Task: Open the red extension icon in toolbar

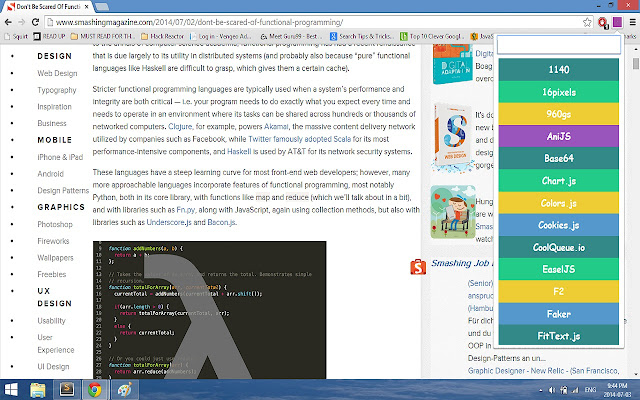Action: pyautogui.click(x=603, y=22)
